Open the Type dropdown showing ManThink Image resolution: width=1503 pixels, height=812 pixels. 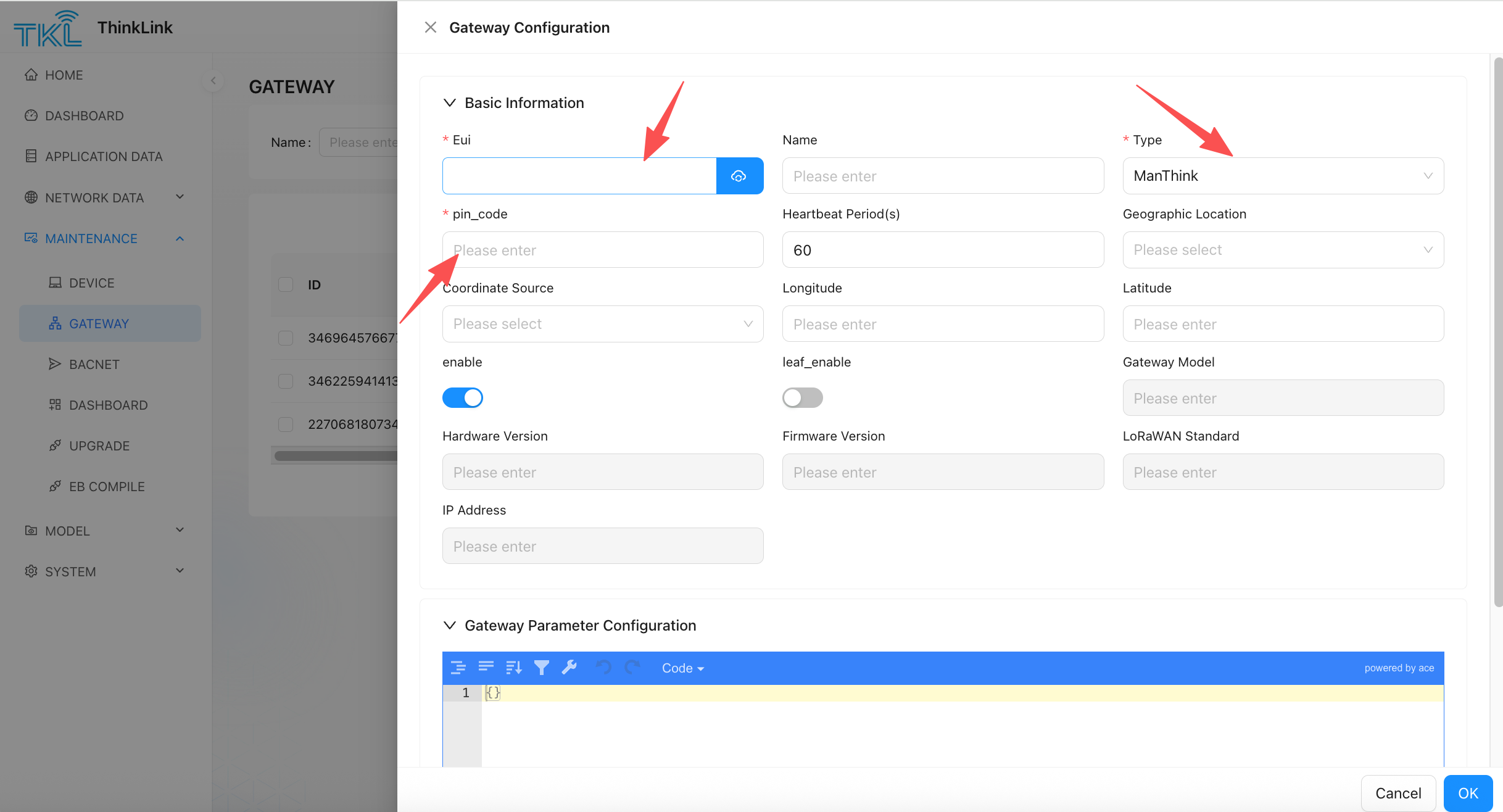point(1282,176)
